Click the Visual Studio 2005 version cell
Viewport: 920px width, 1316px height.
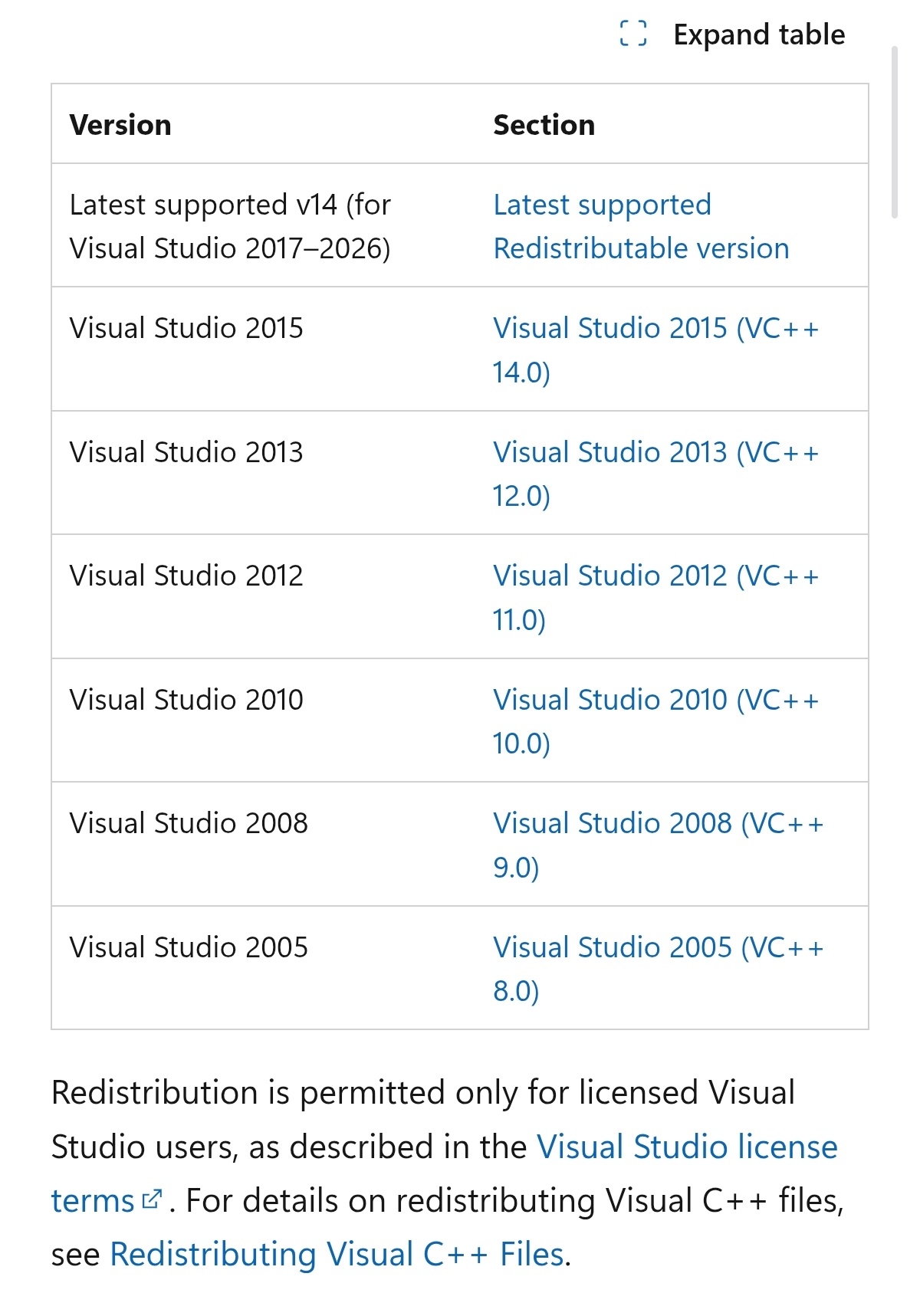point(189,948)
